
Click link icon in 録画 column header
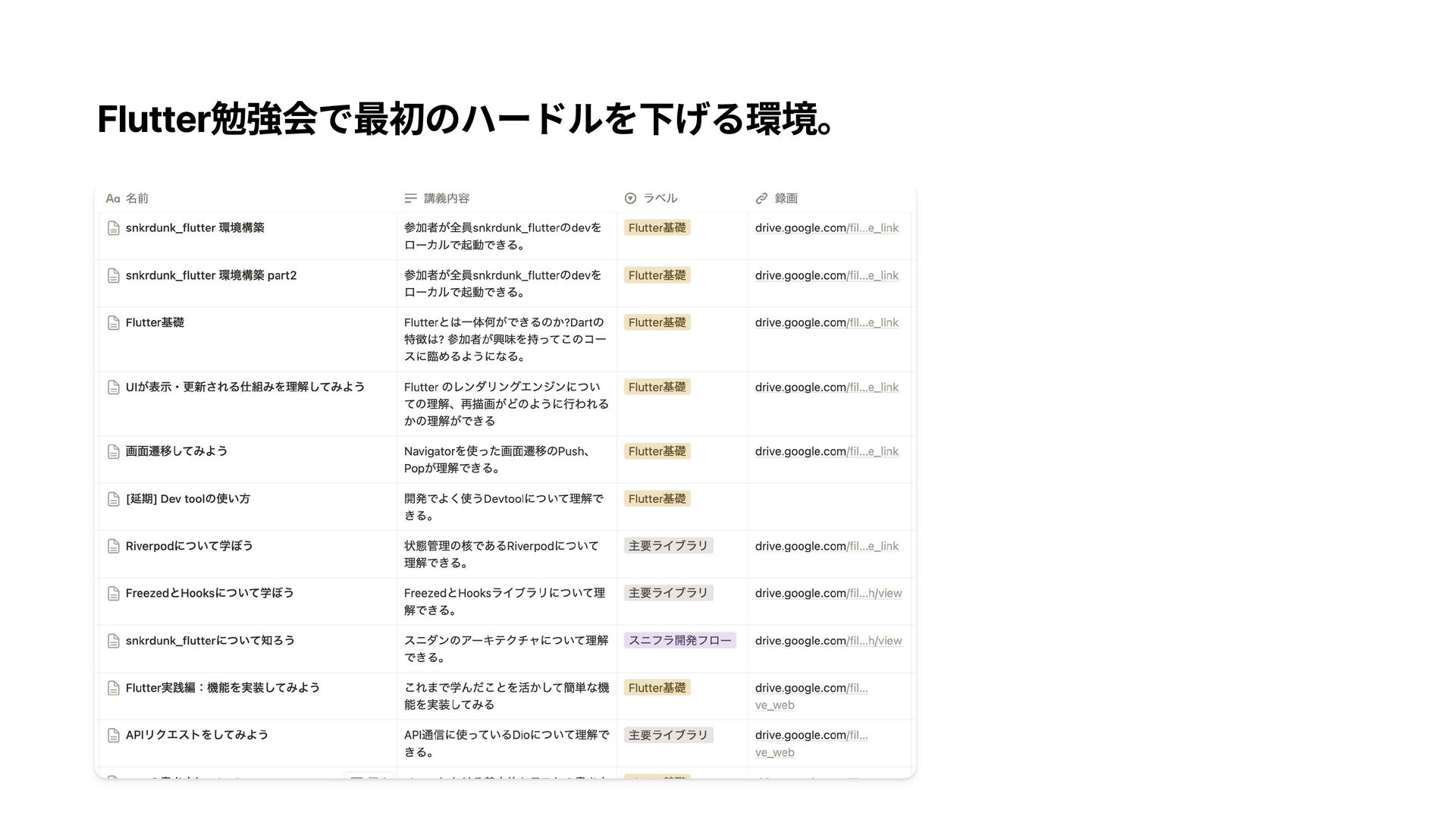point(761,199)
